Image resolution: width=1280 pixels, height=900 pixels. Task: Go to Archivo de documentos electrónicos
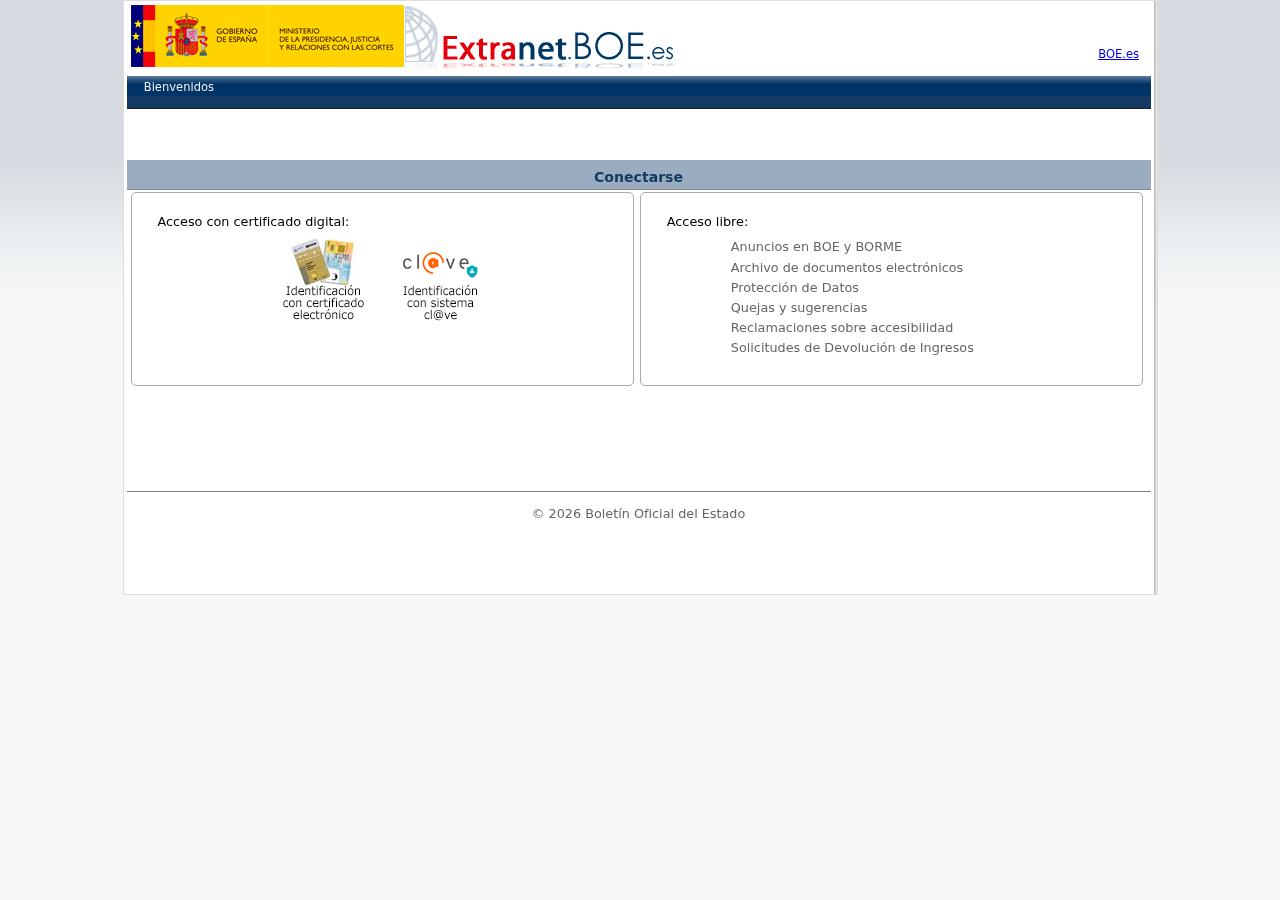point(847,268)
